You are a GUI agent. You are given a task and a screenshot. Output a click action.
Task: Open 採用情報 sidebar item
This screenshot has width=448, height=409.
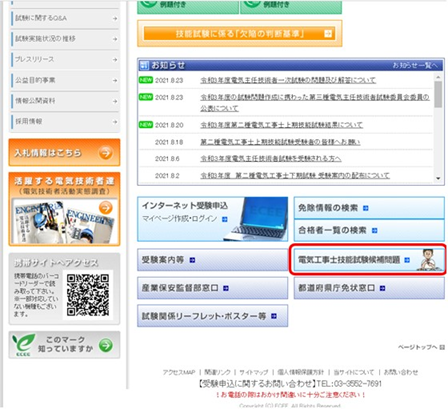click(x=65, y=122)
